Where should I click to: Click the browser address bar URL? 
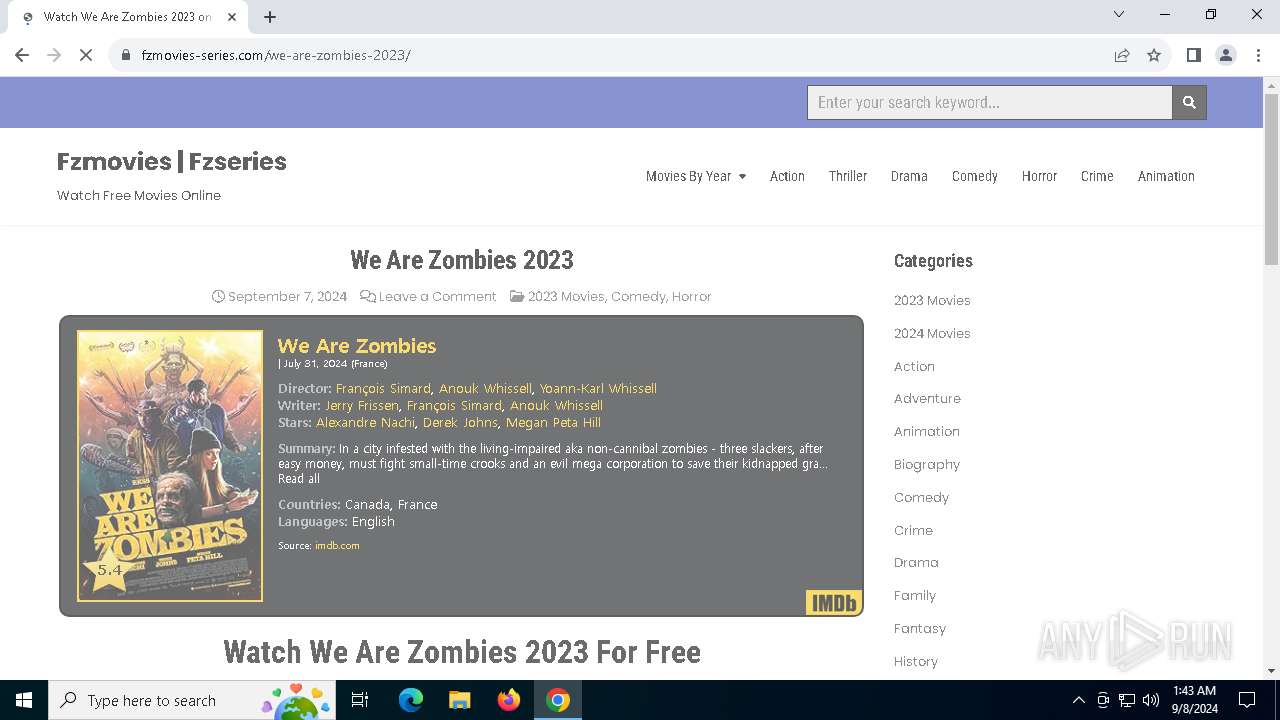point(276,55)
